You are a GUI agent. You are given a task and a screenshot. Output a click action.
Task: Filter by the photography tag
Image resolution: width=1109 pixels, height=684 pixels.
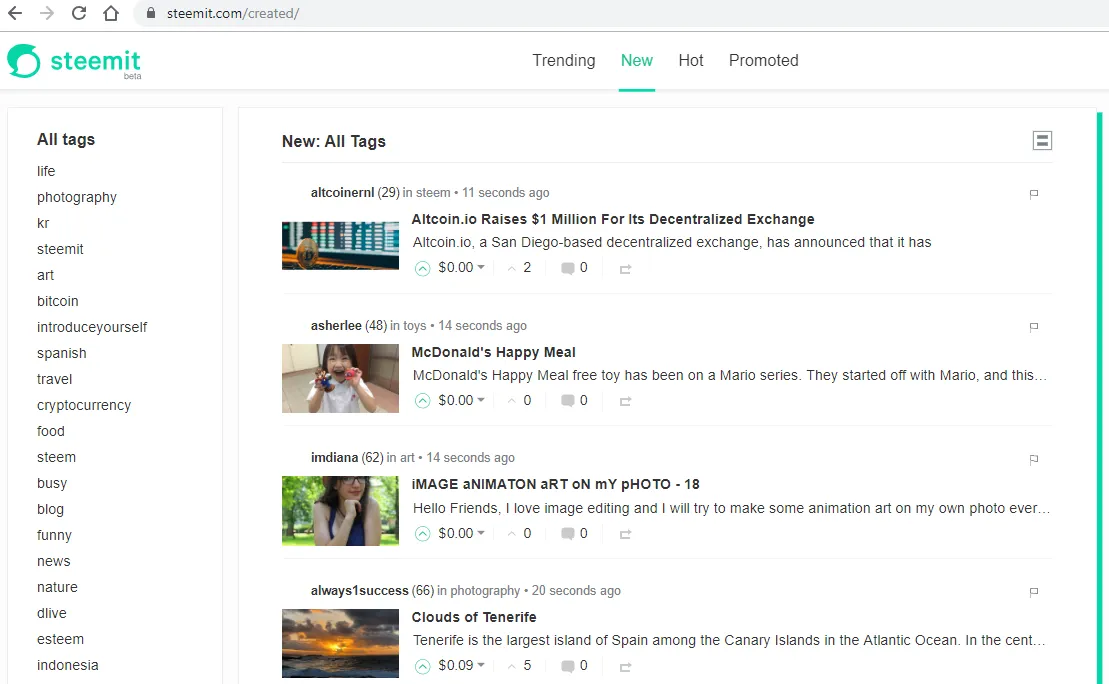click(x=76, y=197)
